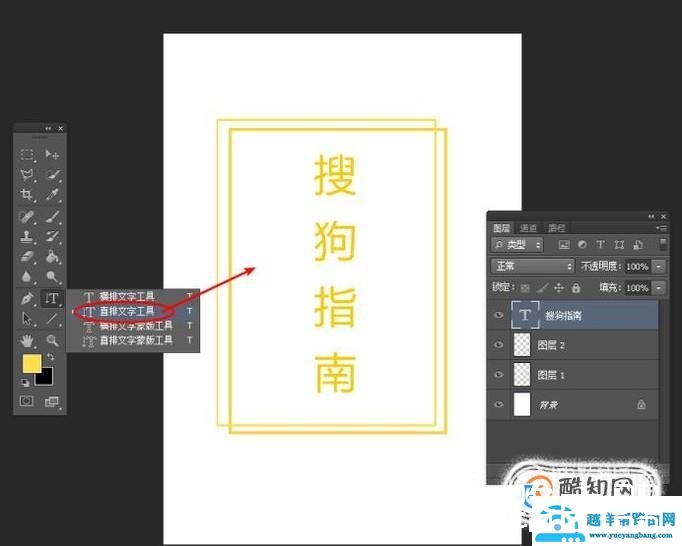Select the Hand tool

tap(27, 340)
